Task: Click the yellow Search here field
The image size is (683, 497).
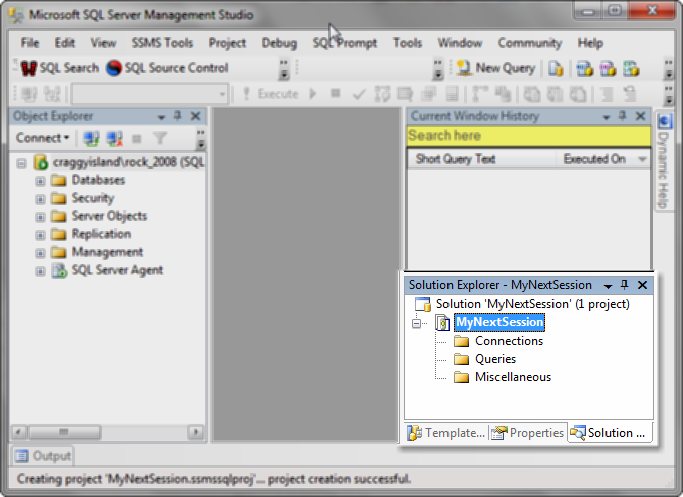Action: point(528,136)
